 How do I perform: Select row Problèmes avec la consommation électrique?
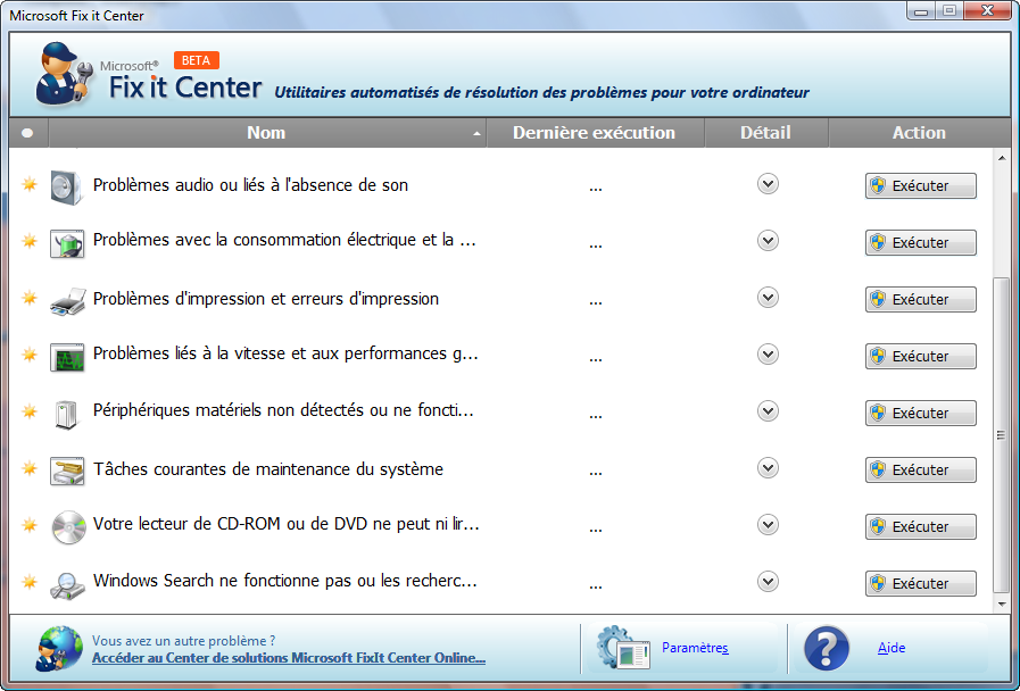tap(501, 241)
